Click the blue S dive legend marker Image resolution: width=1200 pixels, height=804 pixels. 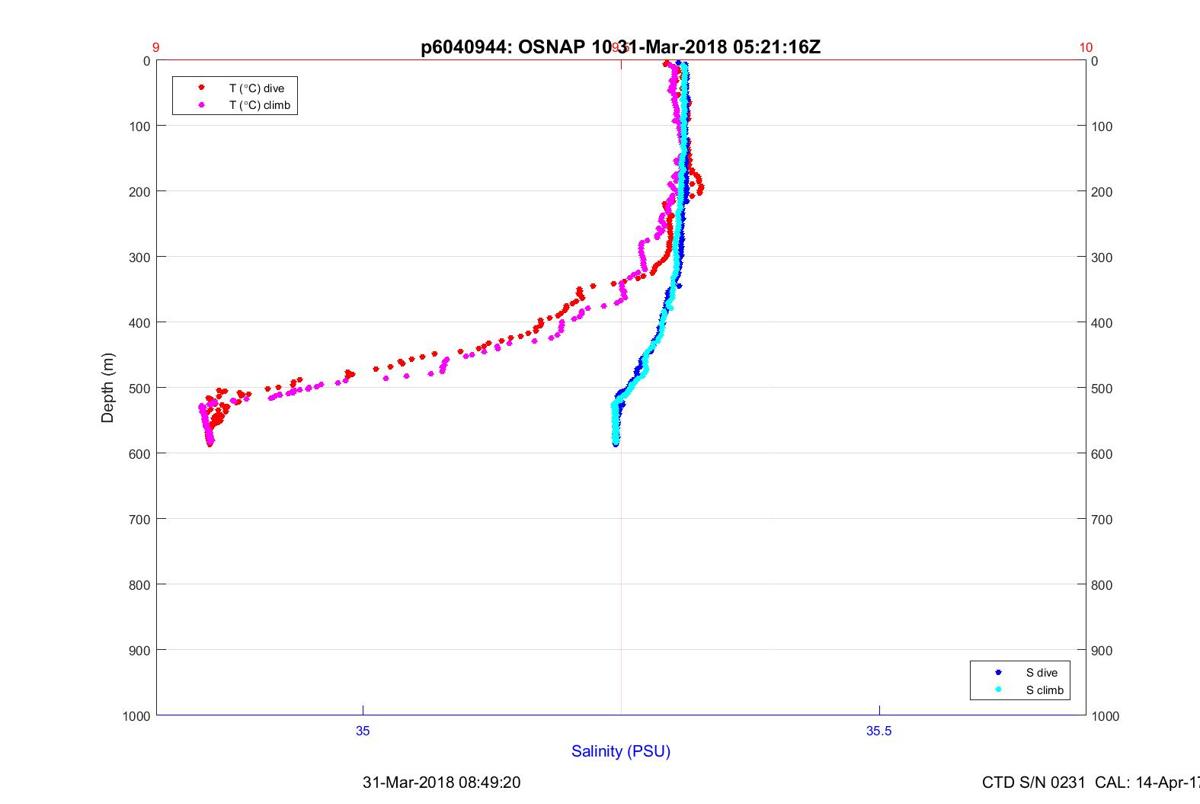coord(998,673)
